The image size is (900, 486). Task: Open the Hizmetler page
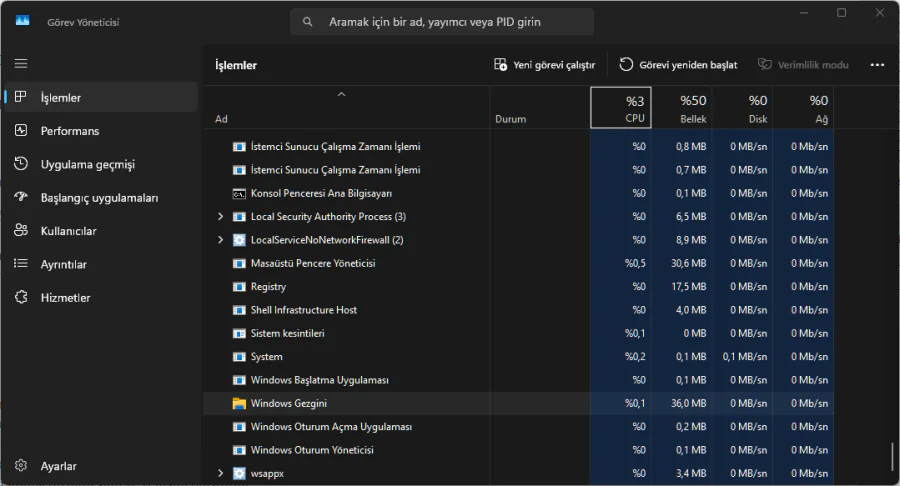pyautogui.click(x=101, y=297)
